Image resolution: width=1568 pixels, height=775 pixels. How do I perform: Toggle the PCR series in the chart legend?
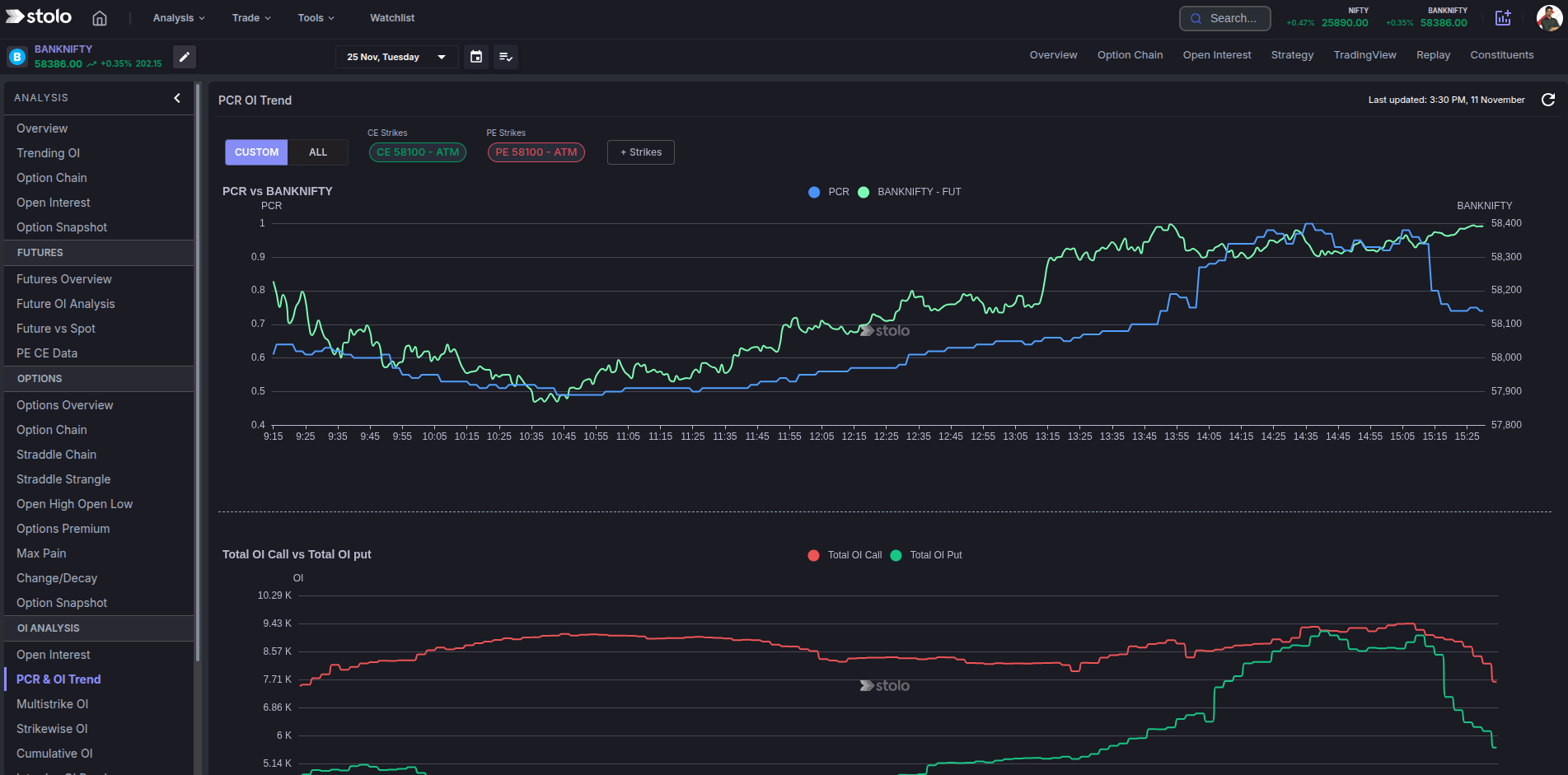[x=828, y=191]
